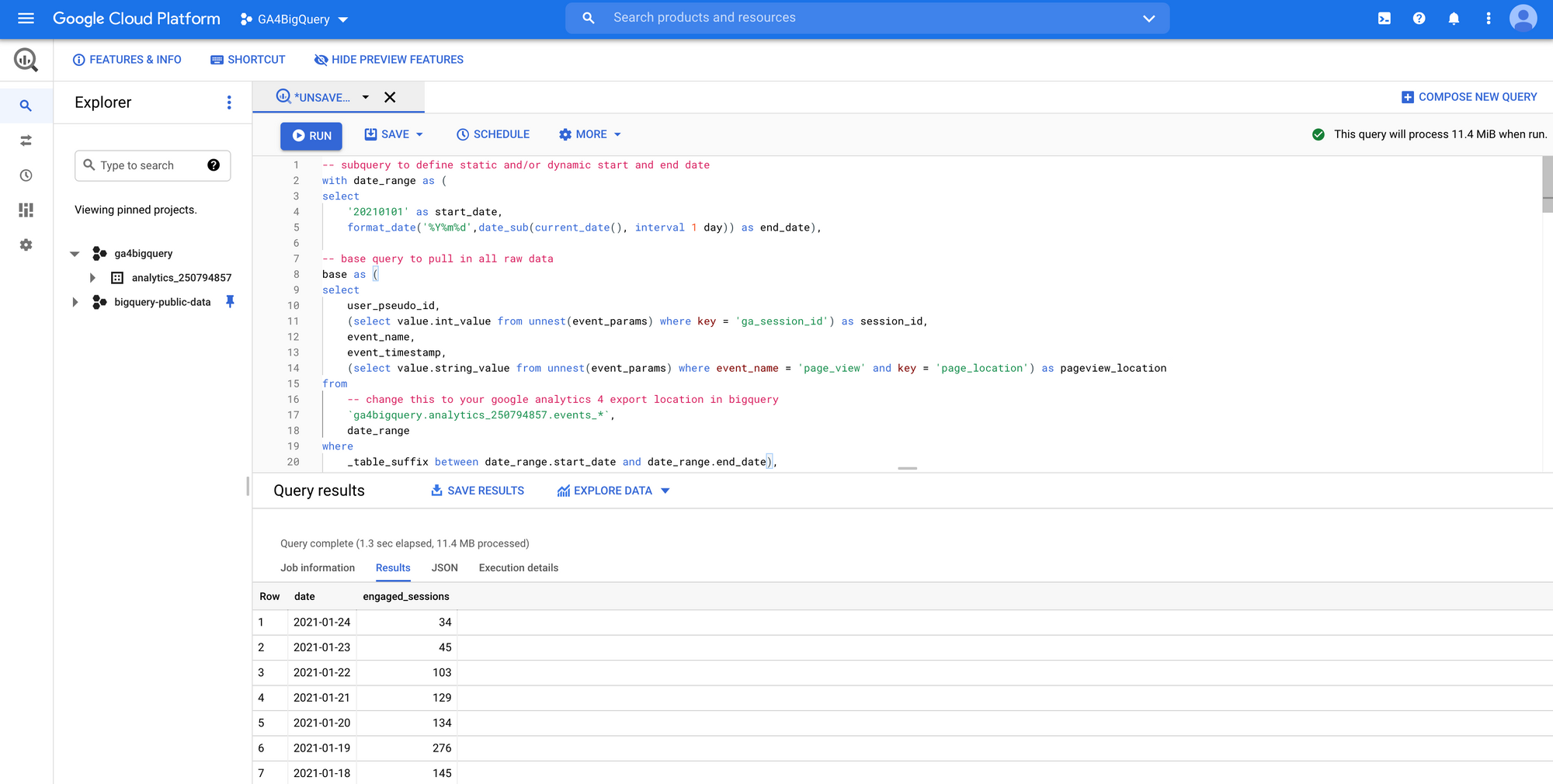Image resolution: width=1553 pixels, height=784 pixels.
Task: Open the unsaved query tab dropdown arrow
Action: point(366,97)
